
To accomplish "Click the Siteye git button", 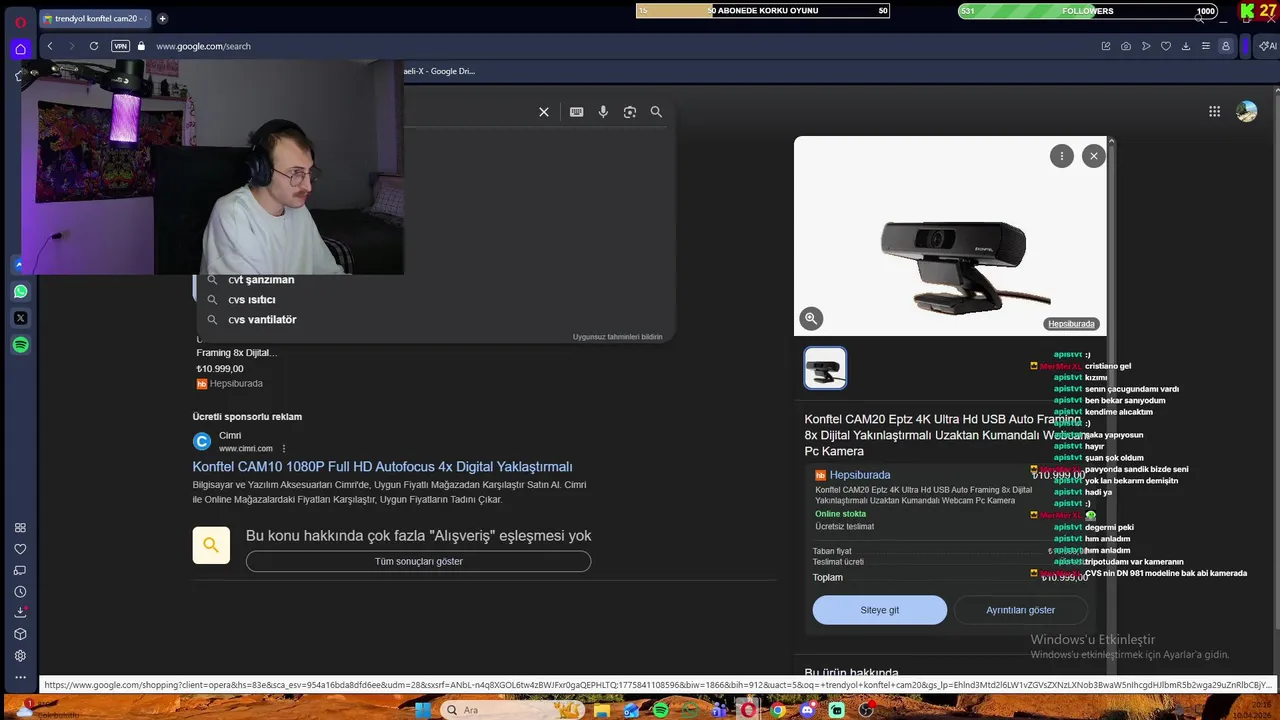I will point(880,610).
